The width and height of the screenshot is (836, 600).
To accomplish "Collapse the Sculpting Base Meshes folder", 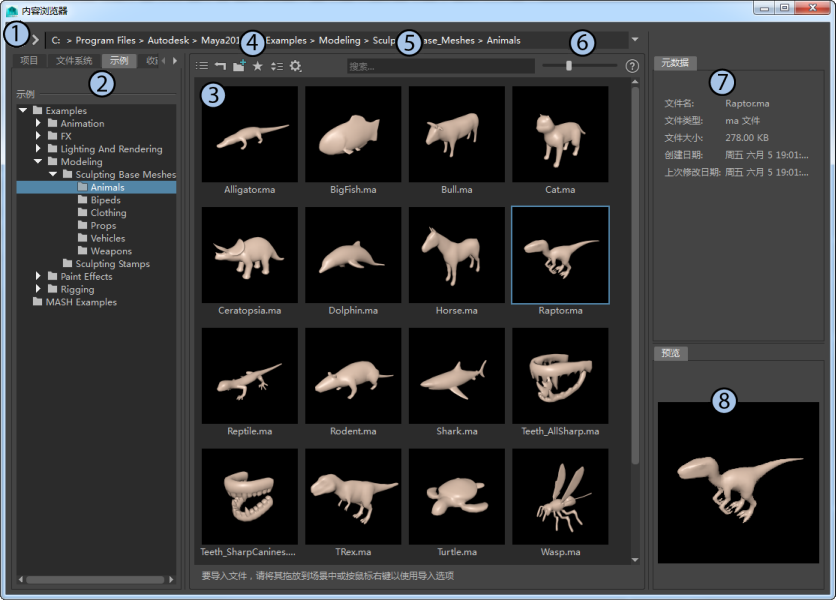I will pos(53,174).
